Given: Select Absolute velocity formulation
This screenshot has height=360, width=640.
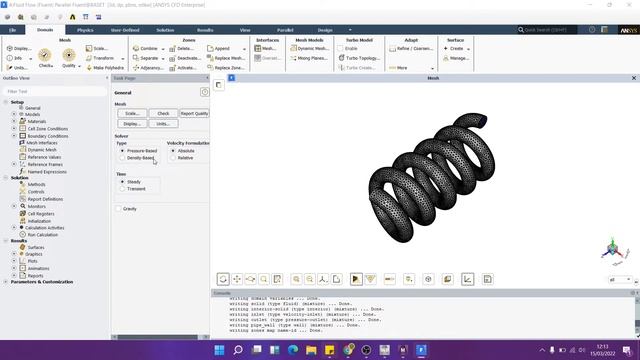Looking at the screenshot, I should 173,151.
